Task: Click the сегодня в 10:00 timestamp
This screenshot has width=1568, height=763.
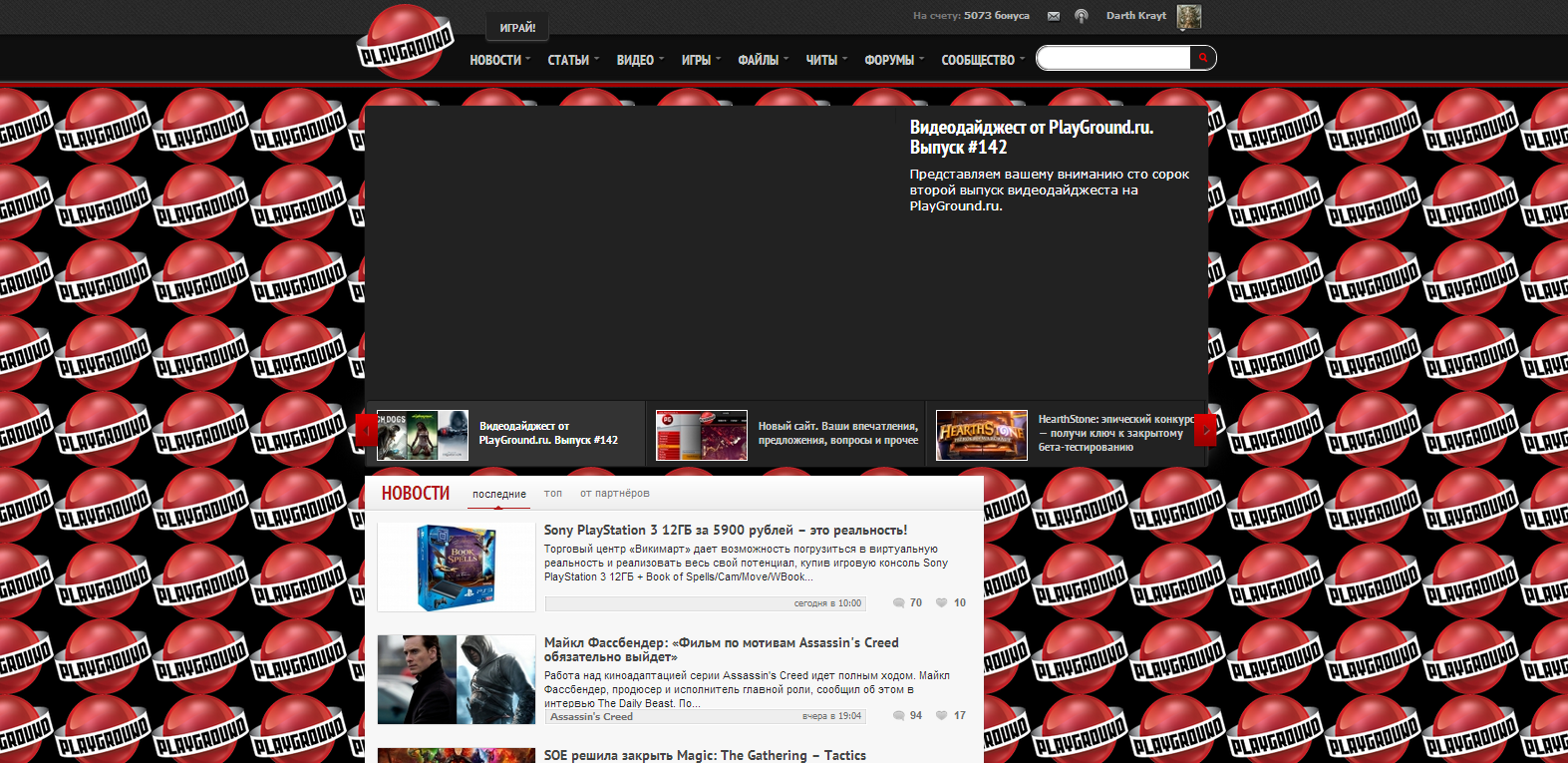Action: (827, 603)
